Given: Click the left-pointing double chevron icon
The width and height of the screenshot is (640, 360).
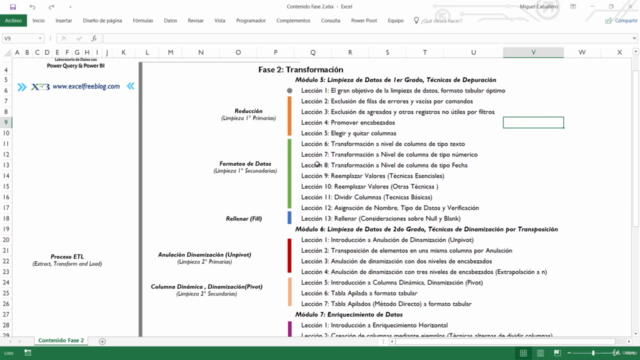Looking at the screenshot, I should click(x=130, y=86).
